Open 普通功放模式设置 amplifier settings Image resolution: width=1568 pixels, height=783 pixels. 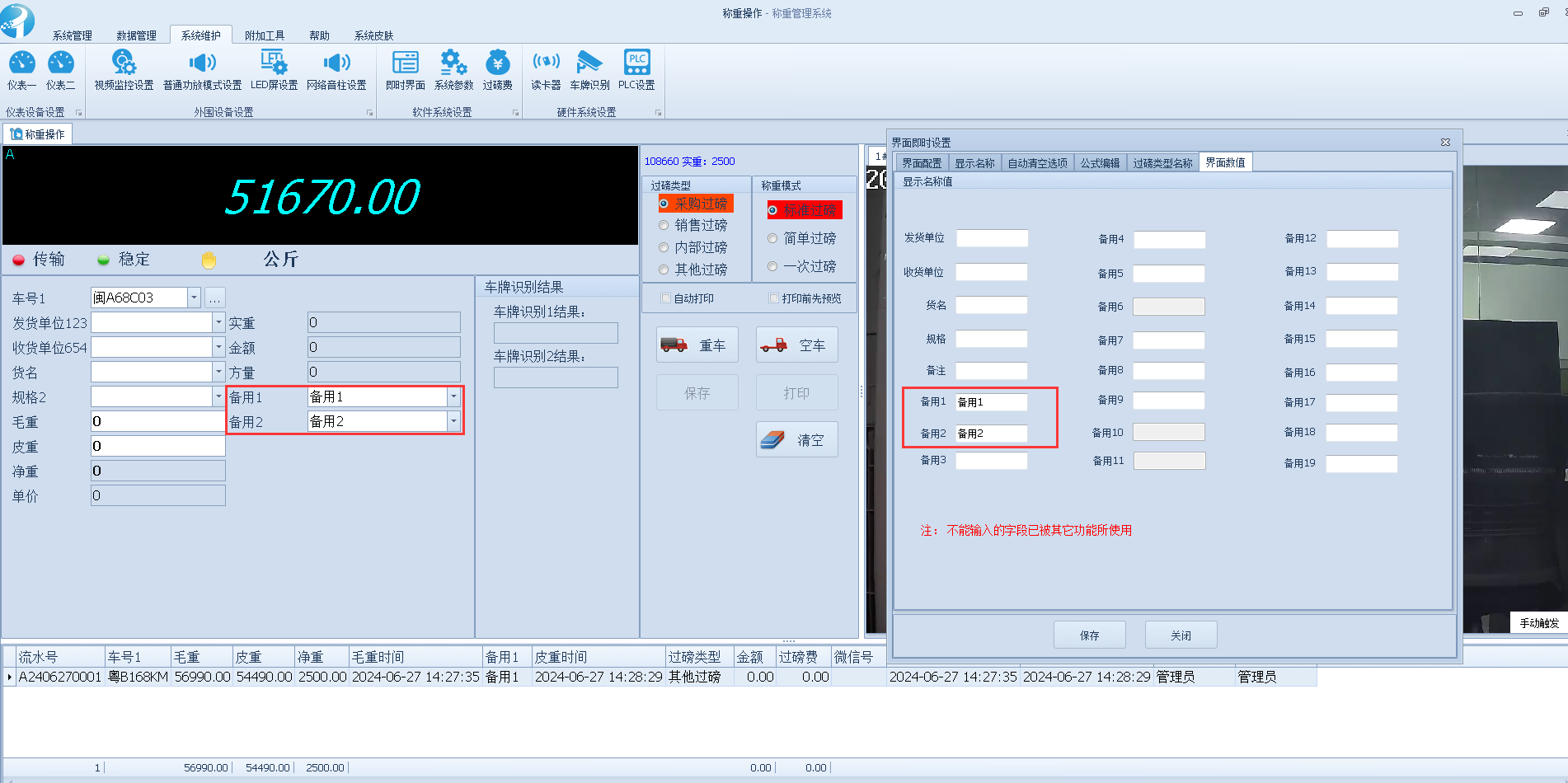coord(202,70)
